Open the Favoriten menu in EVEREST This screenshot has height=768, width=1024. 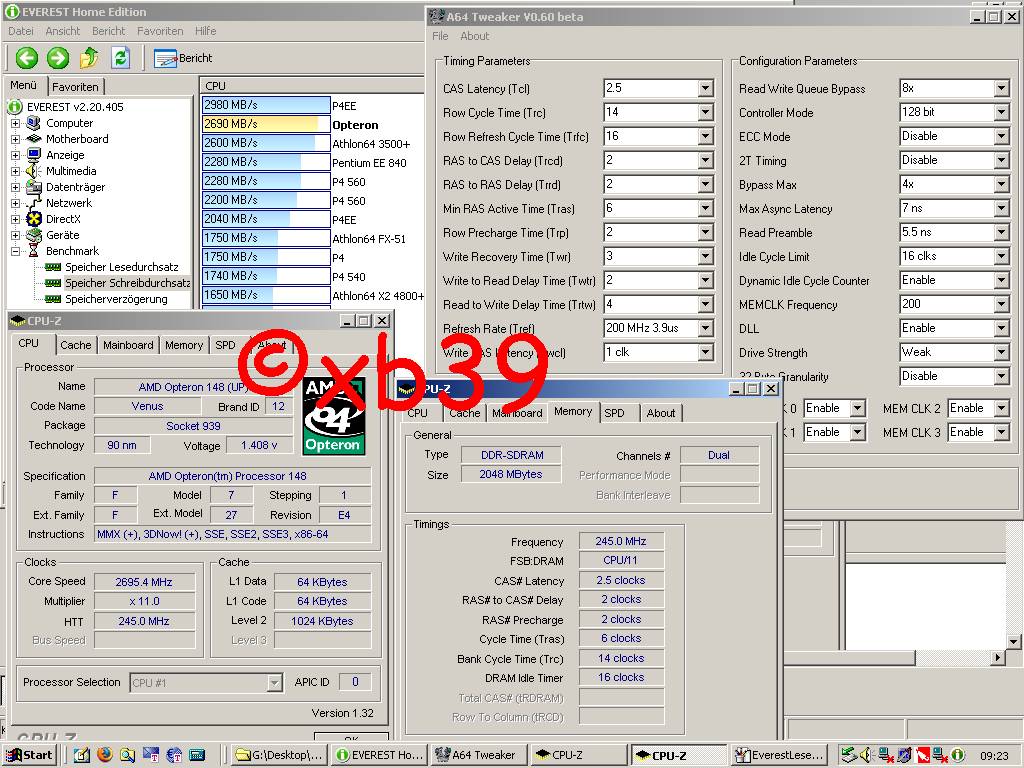coord(160,31)
